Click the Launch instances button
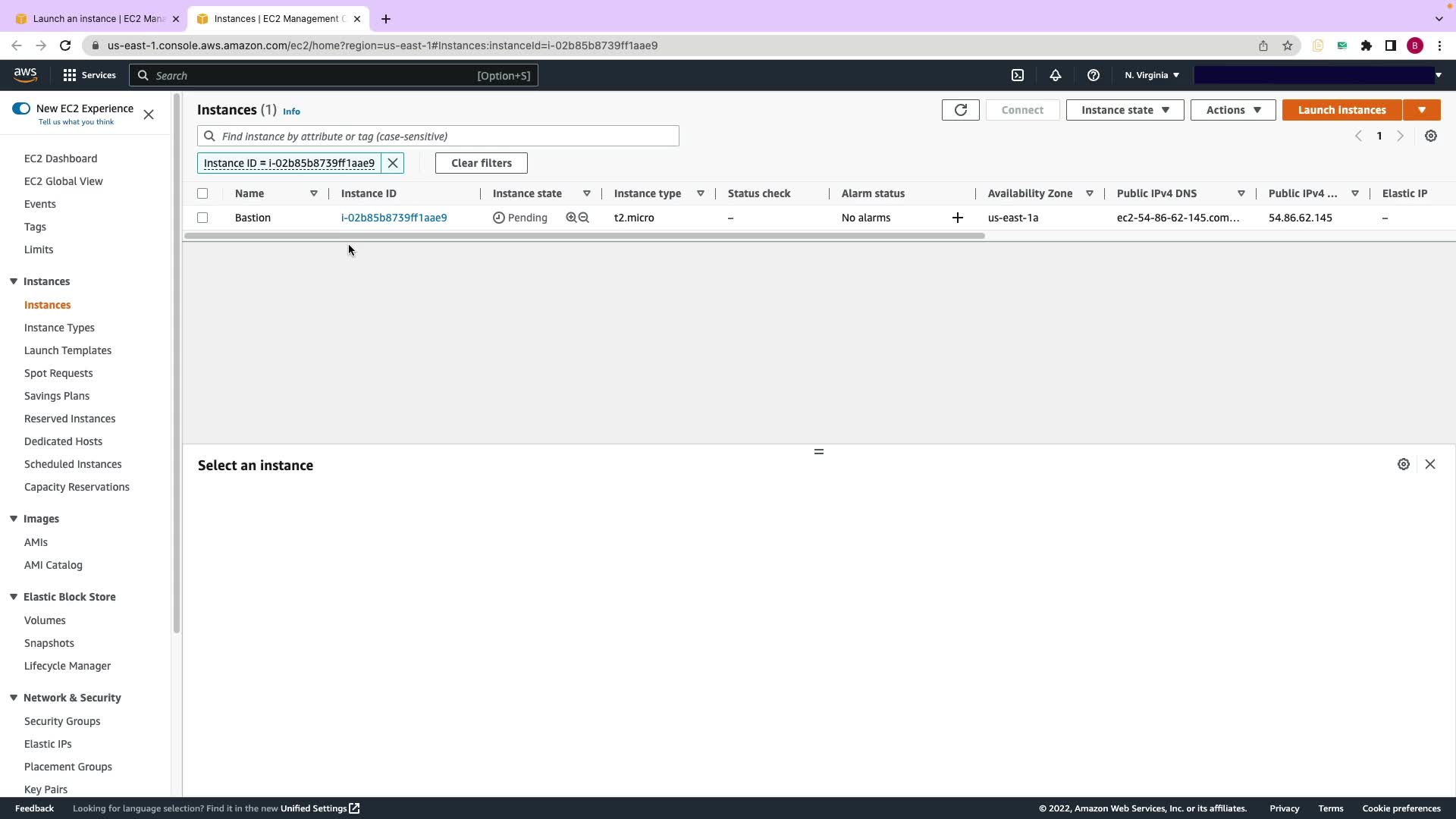 (x=1341, y=110)
